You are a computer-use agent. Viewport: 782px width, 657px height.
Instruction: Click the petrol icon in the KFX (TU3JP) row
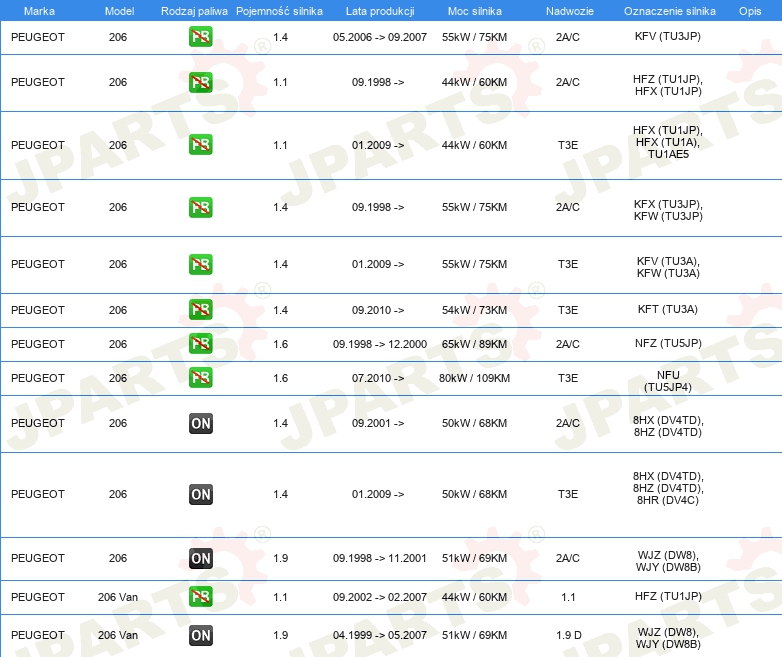tap(200, 208)
